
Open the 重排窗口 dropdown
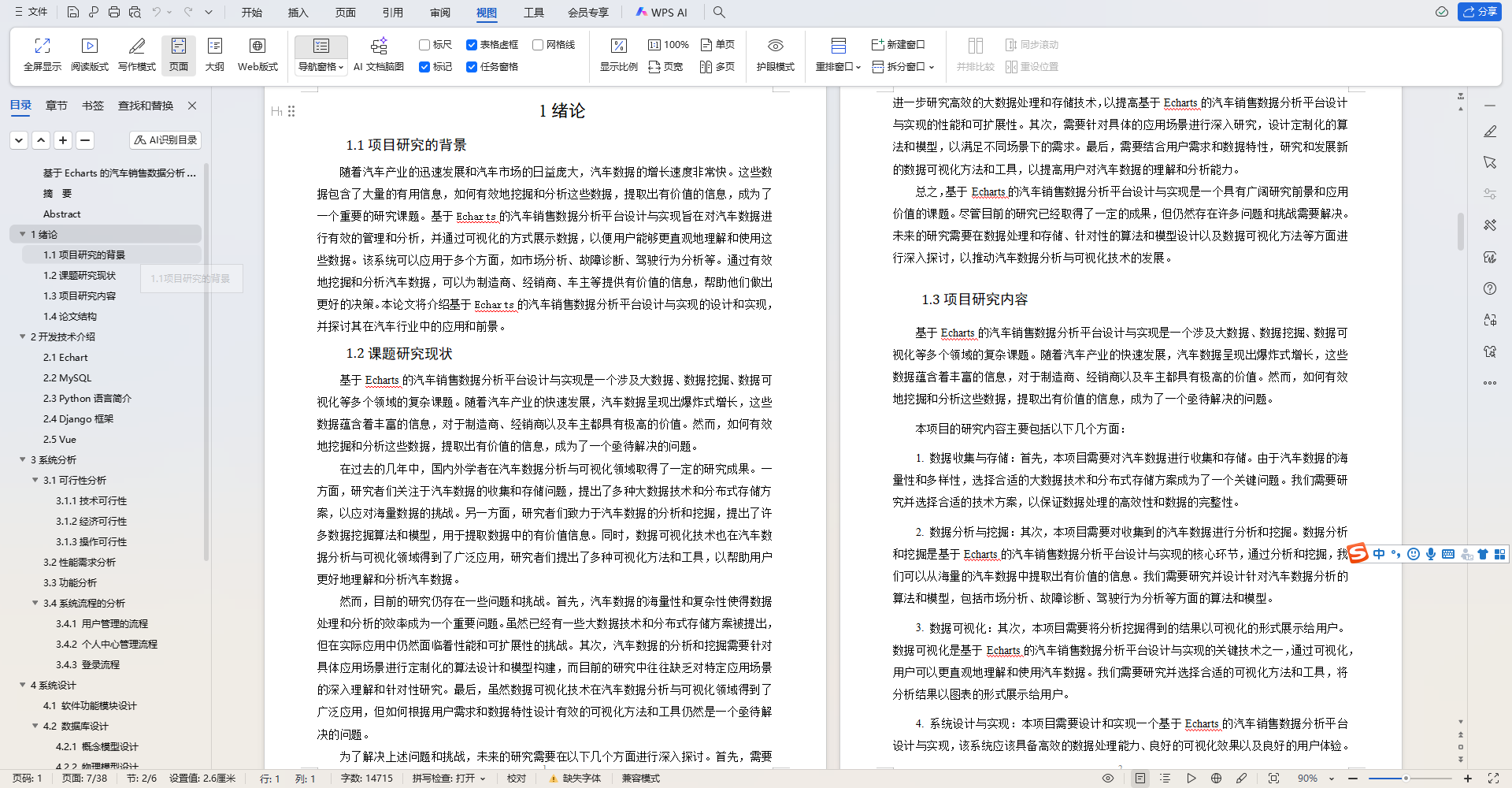pos(838,67)
